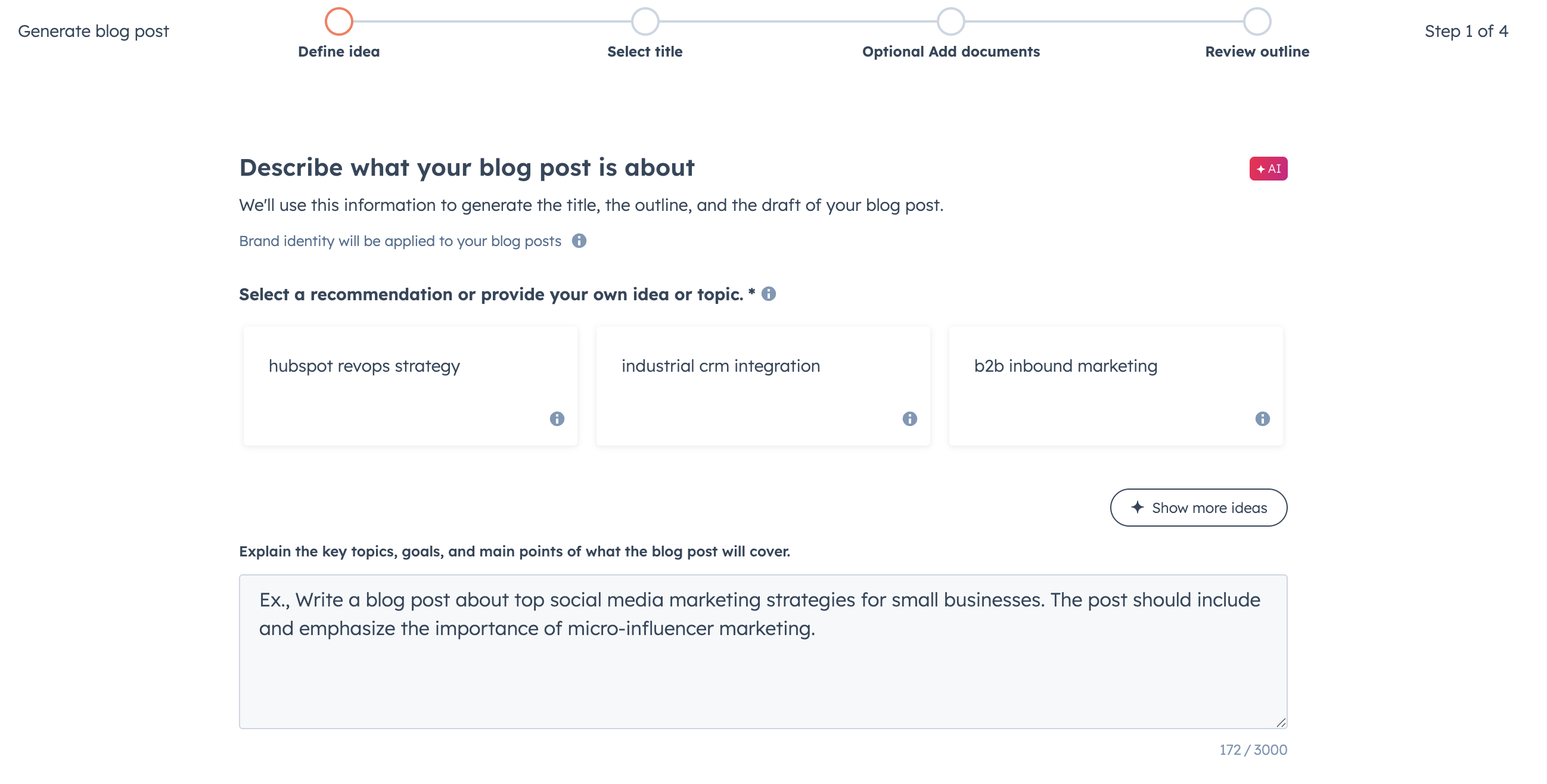Click the 172/3000 character counter
Image resolution: width=1547 pixels, height=784 pixels.
coord(1251,749)
